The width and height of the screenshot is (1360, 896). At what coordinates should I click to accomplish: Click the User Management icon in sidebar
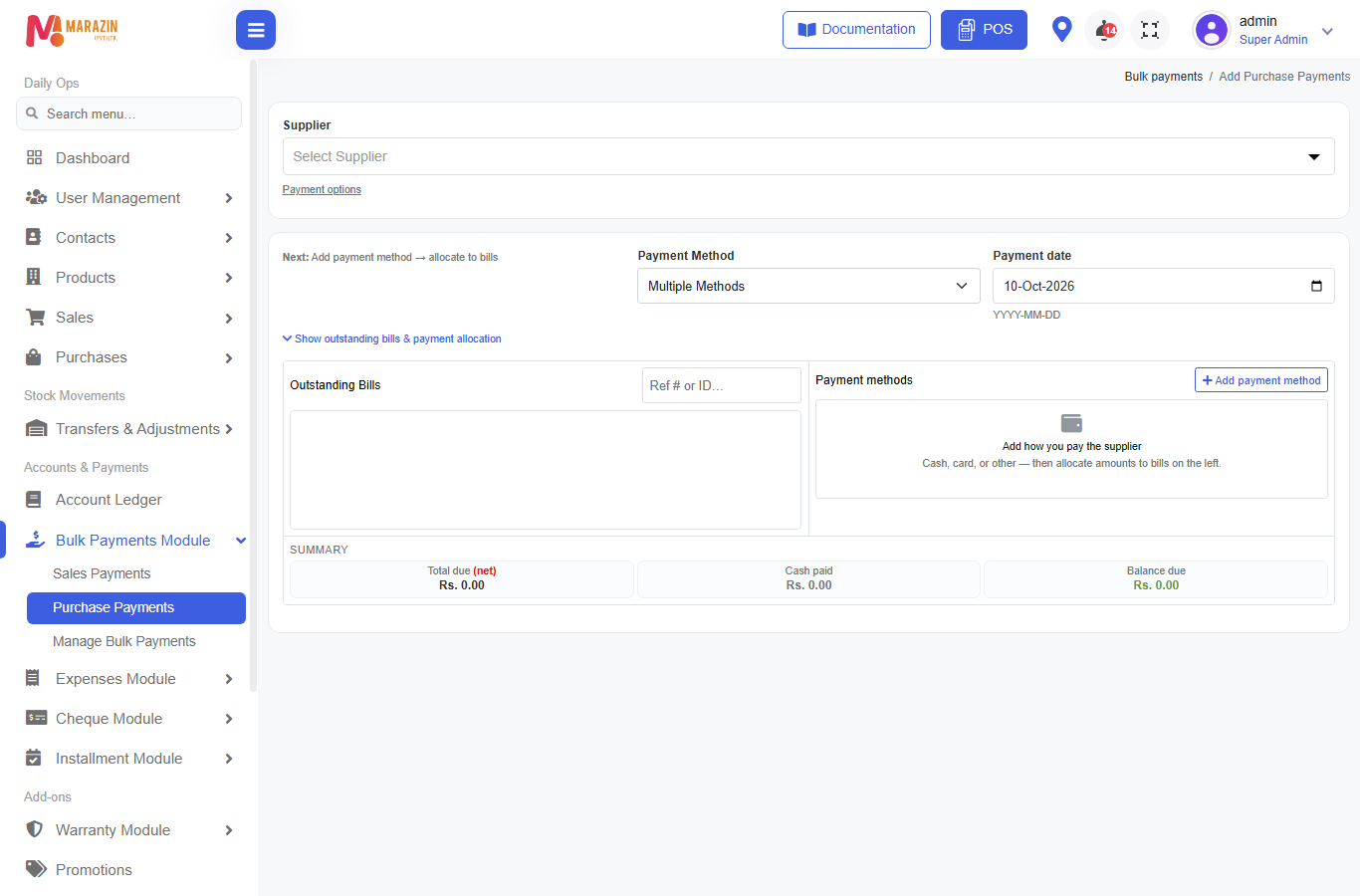tap(36, 197)
